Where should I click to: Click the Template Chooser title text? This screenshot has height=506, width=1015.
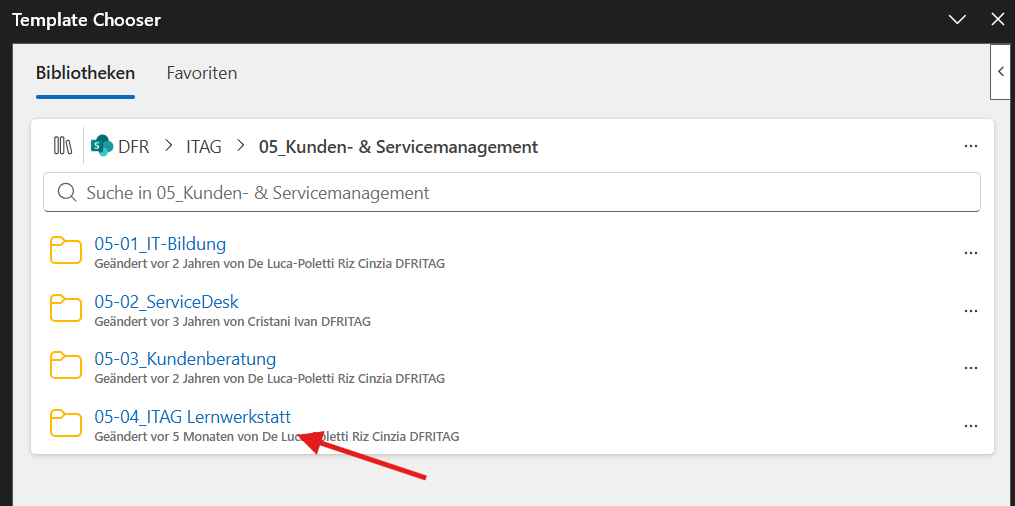86,20
